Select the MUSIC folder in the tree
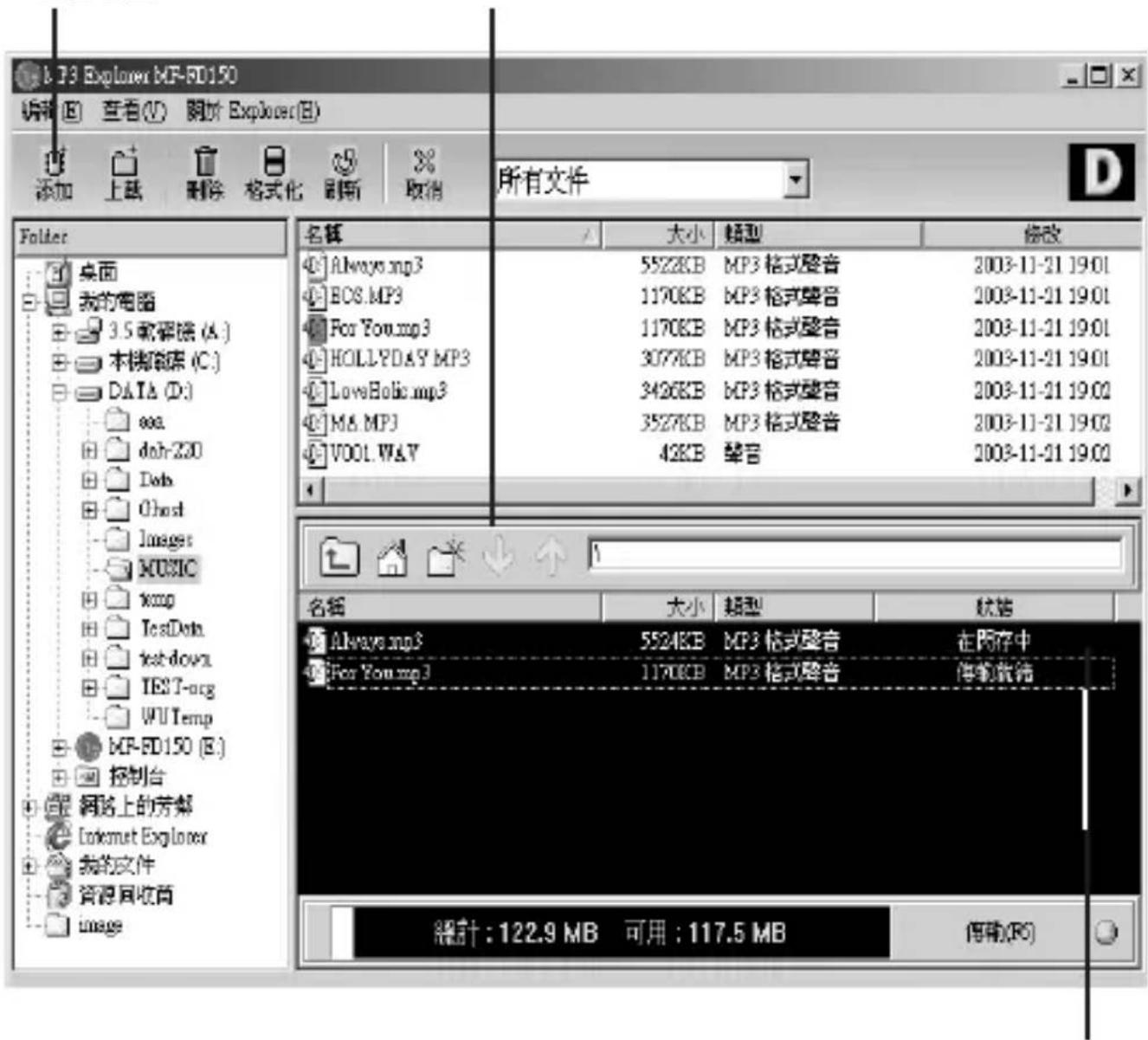The height and width of the screenshot is (1040, 1148). (x=168, y=569)
